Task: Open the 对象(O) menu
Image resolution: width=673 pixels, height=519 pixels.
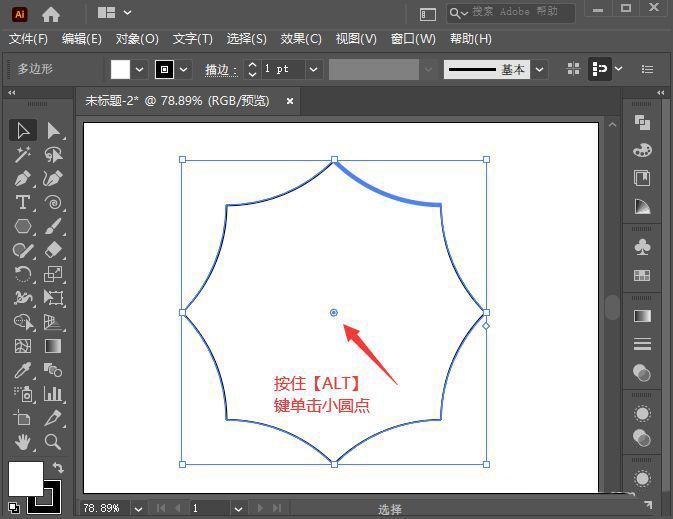Action: pyautogui.click(x=137, y=39)
